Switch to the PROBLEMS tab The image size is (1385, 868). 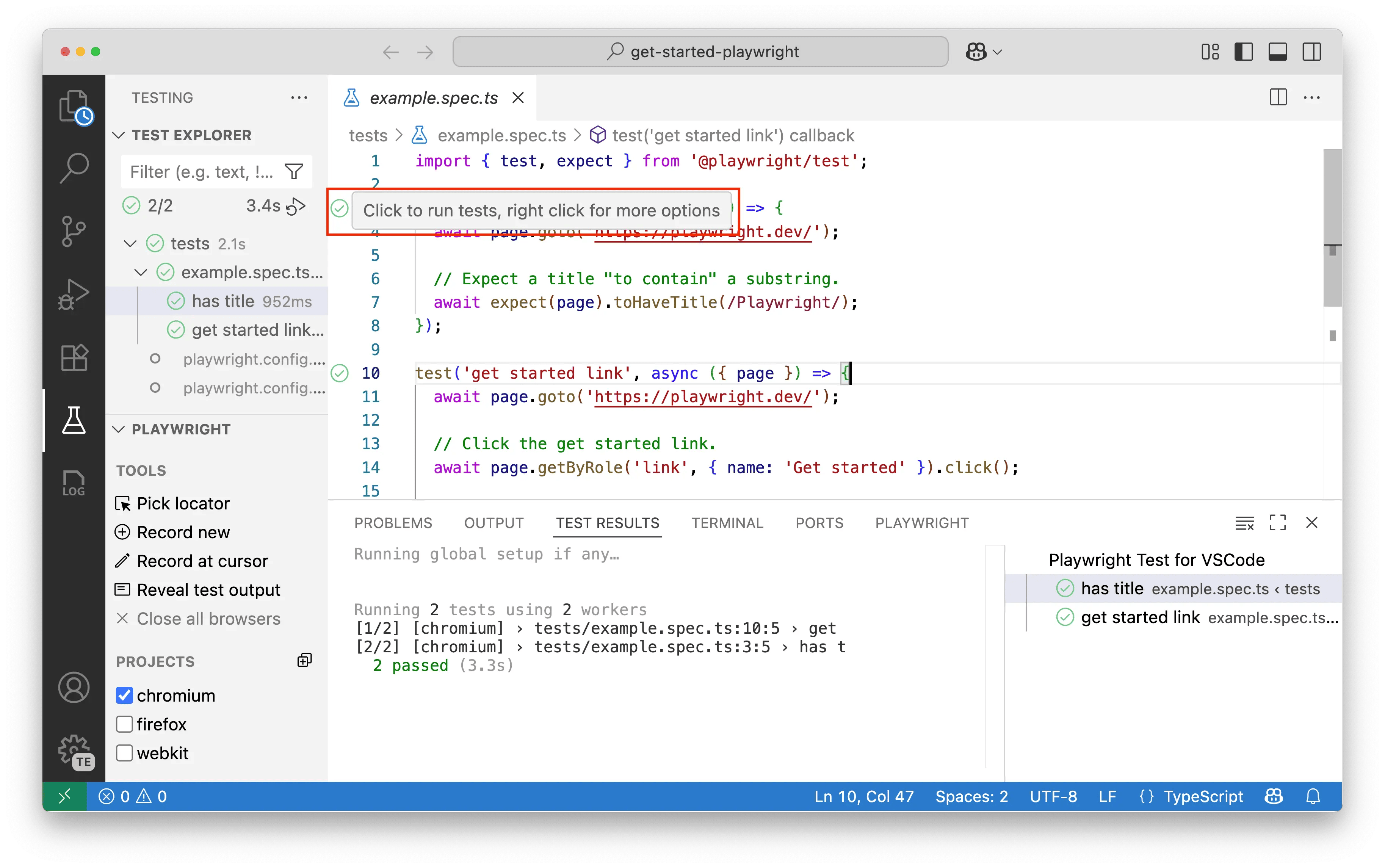pos(393,522)
